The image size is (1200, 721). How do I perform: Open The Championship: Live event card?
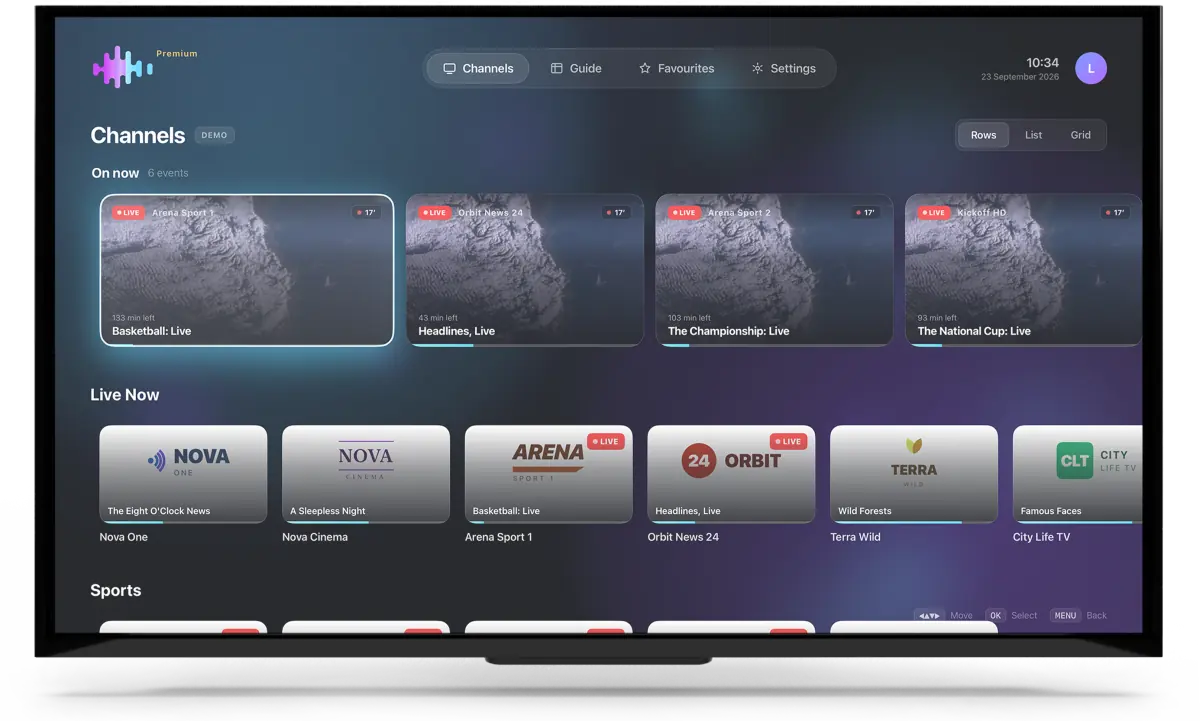[x=774, y=270]
